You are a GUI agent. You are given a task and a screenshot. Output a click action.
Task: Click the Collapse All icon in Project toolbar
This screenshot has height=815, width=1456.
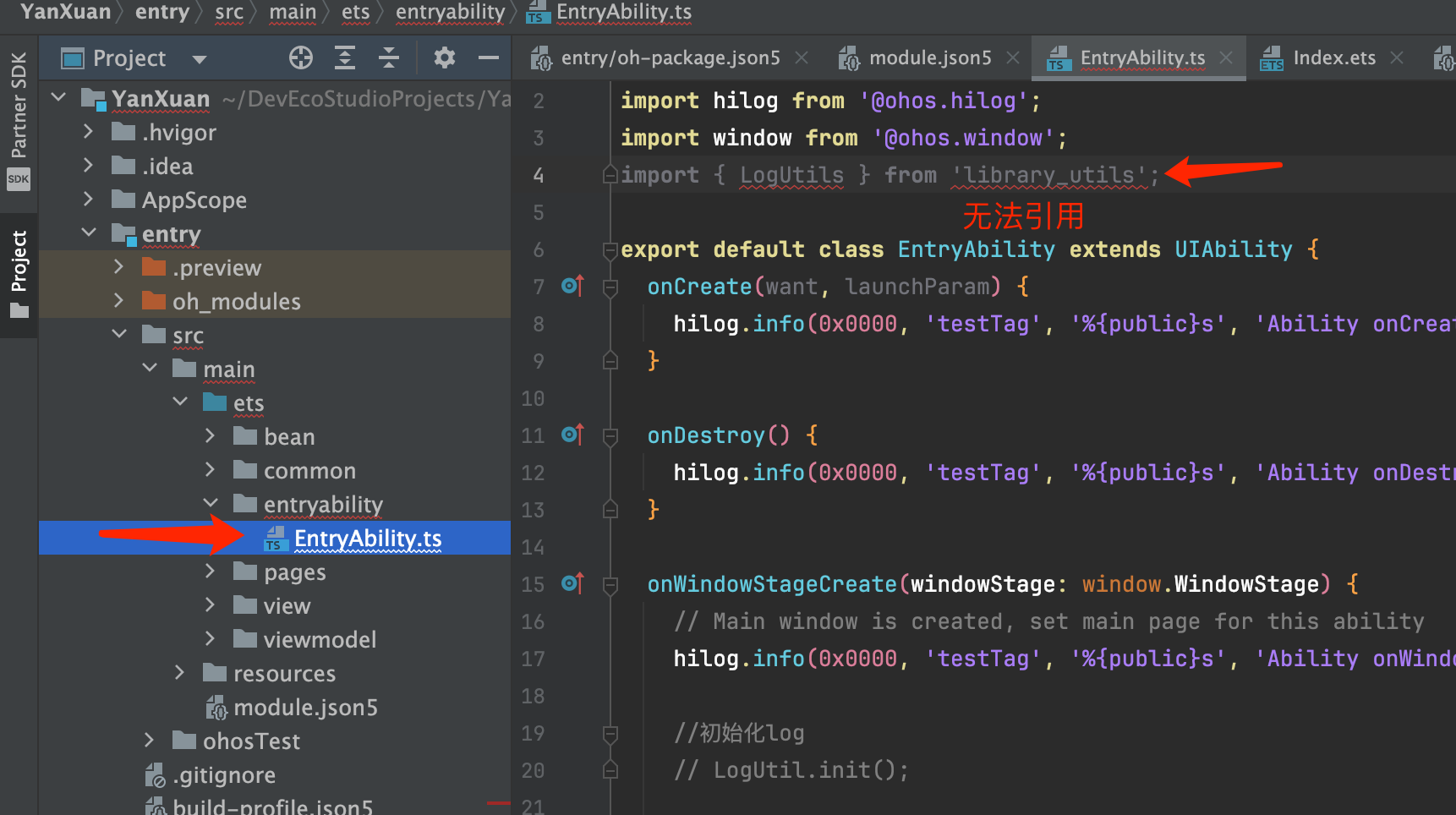pyautogui.click(x=389, y=57)
